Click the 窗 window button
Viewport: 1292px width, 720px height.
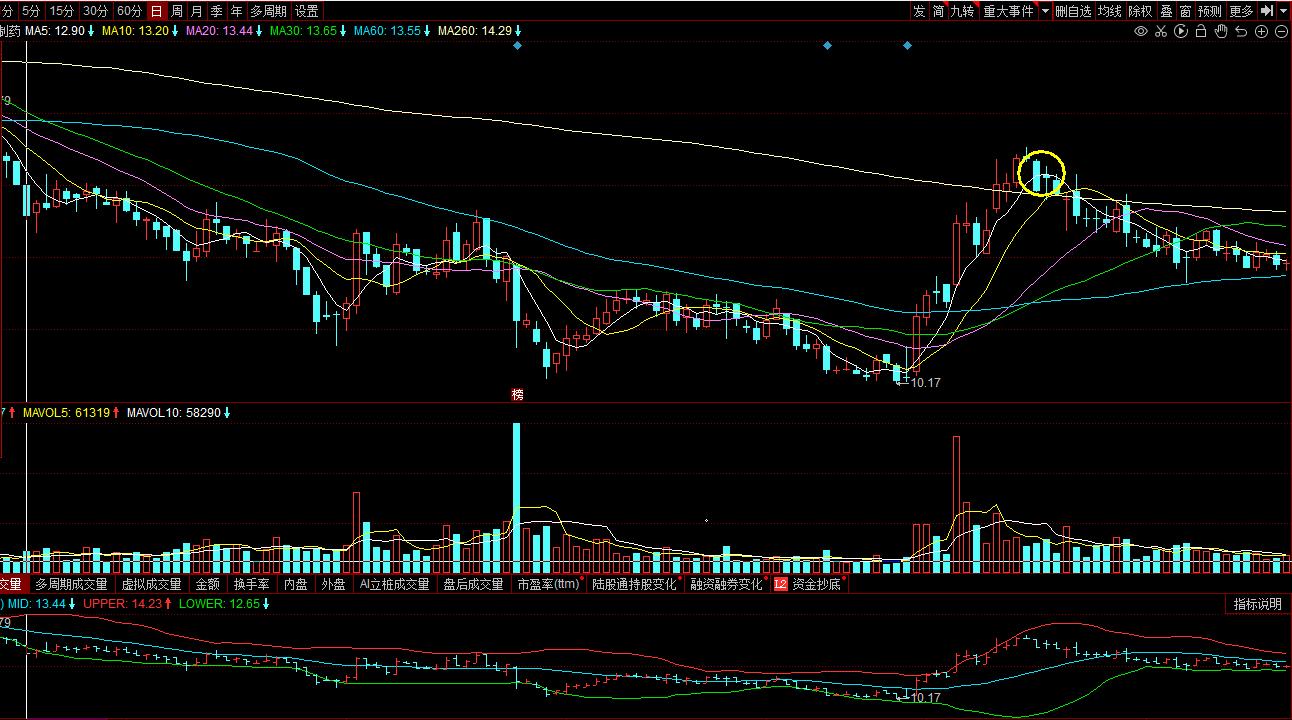[1185, 11]
